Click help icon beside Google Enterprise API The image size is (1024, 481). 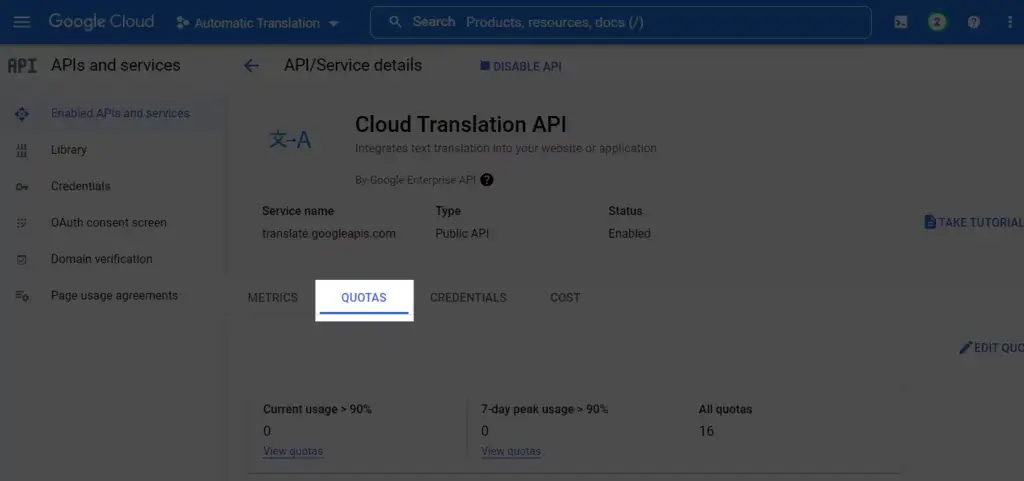(487, 180)
